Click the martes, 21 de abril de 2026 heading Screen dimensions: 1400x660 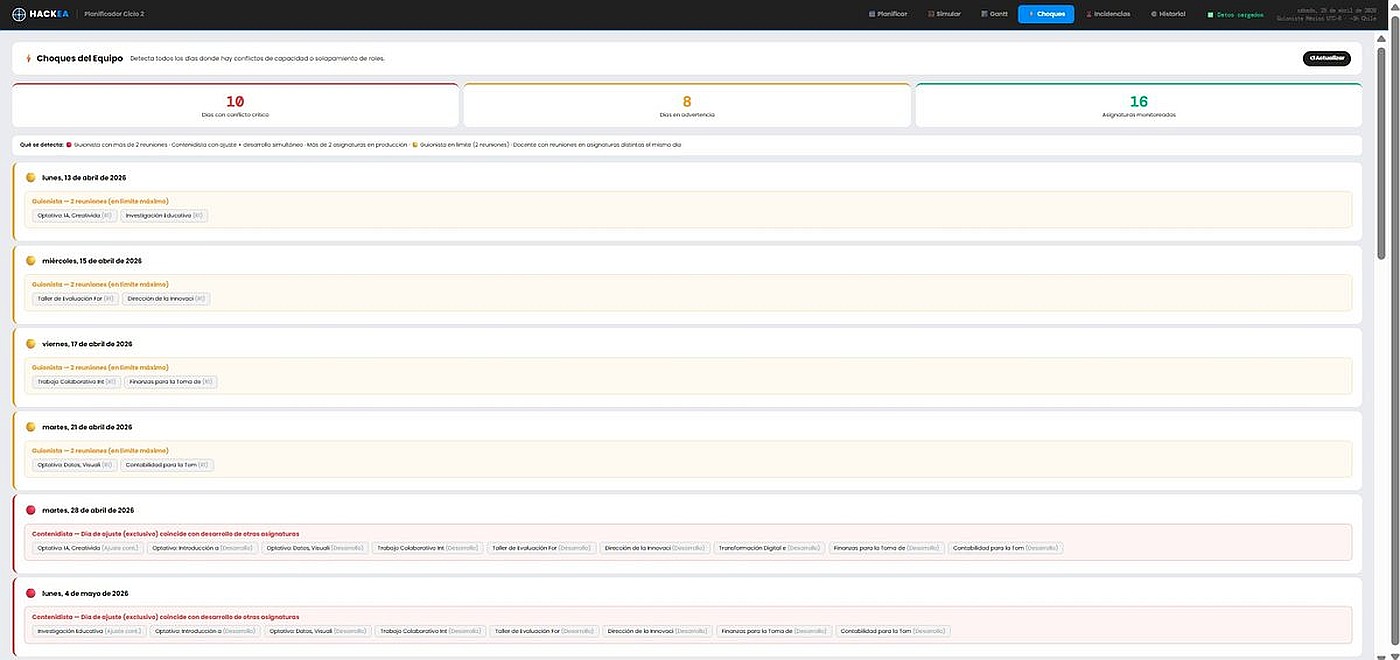coord(87,427)
